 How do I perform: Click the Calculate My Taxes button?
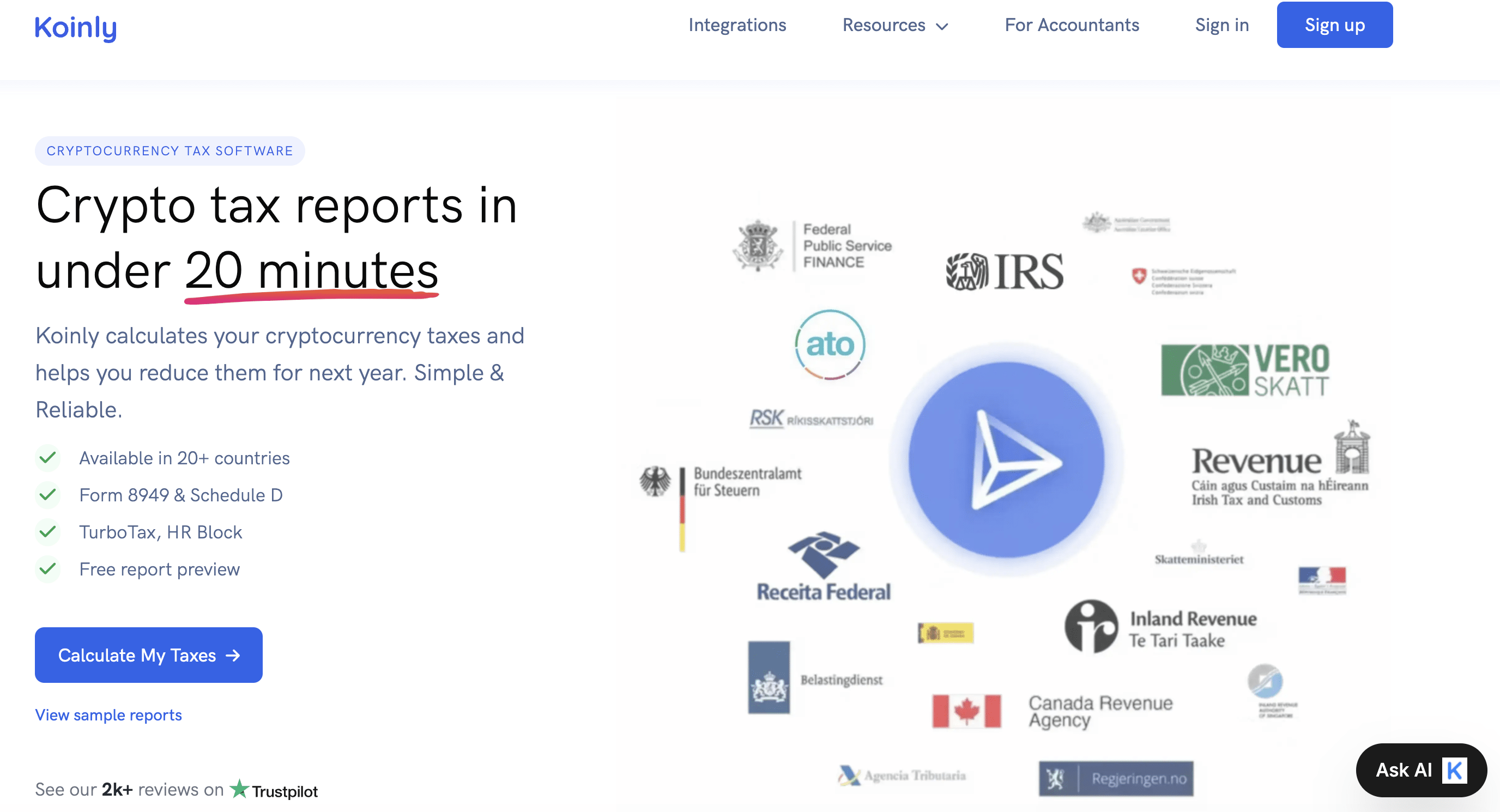(148, 655)
